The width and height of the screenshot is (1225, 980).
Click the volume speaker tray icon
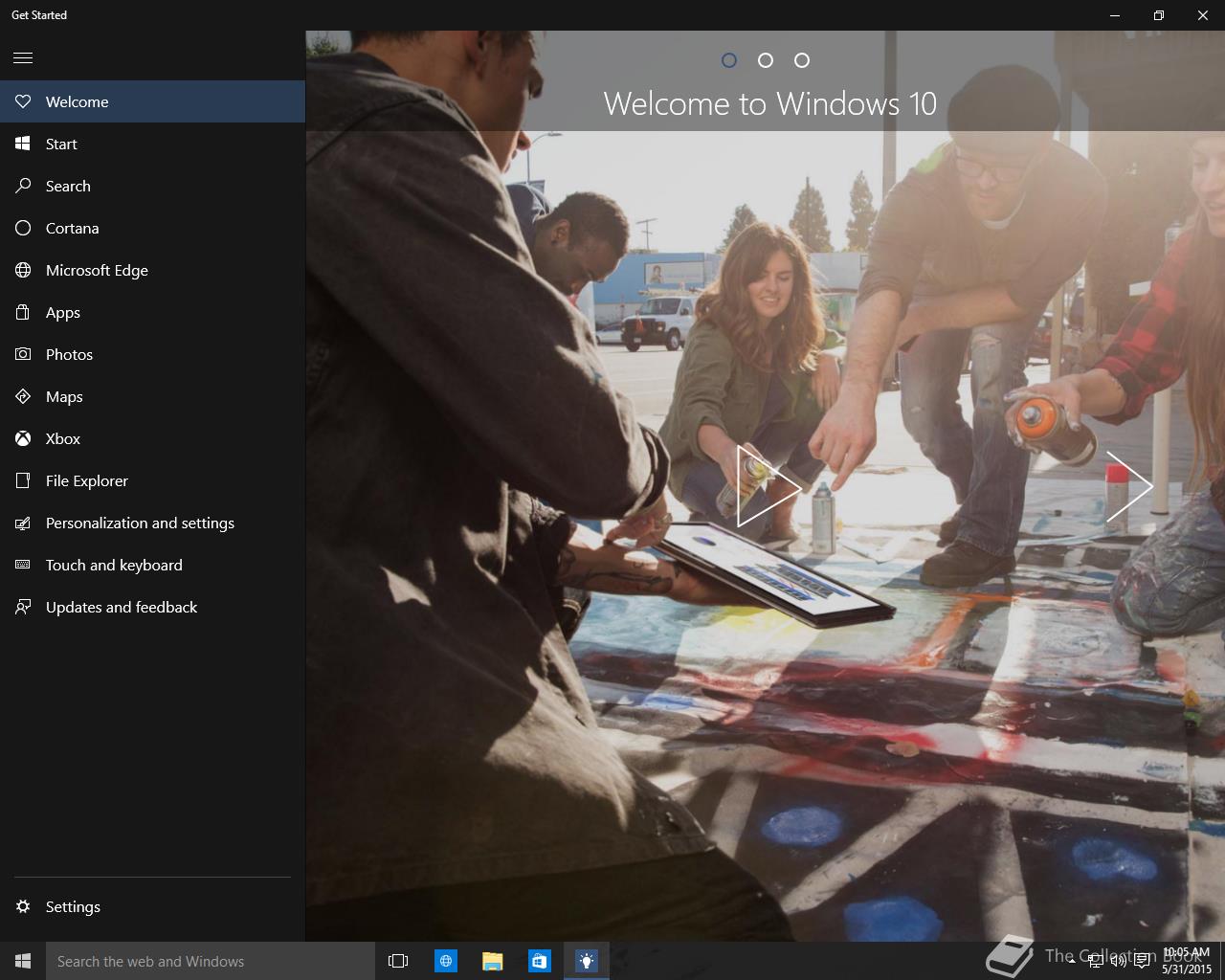(1119, 961)
